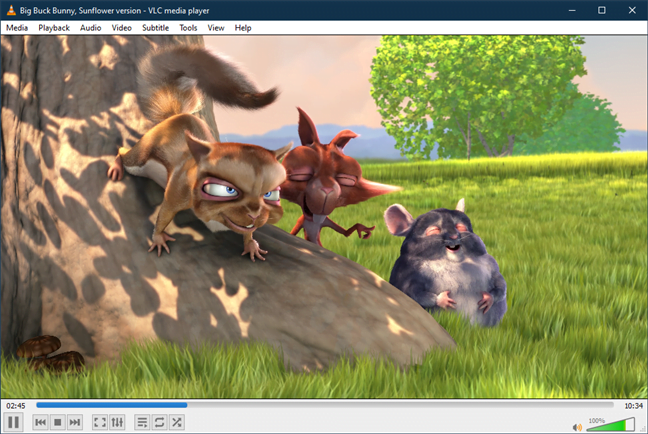This screenshot has width=648, height=434.
Task: Adjust the green volume slider
Action: [611, 424]
